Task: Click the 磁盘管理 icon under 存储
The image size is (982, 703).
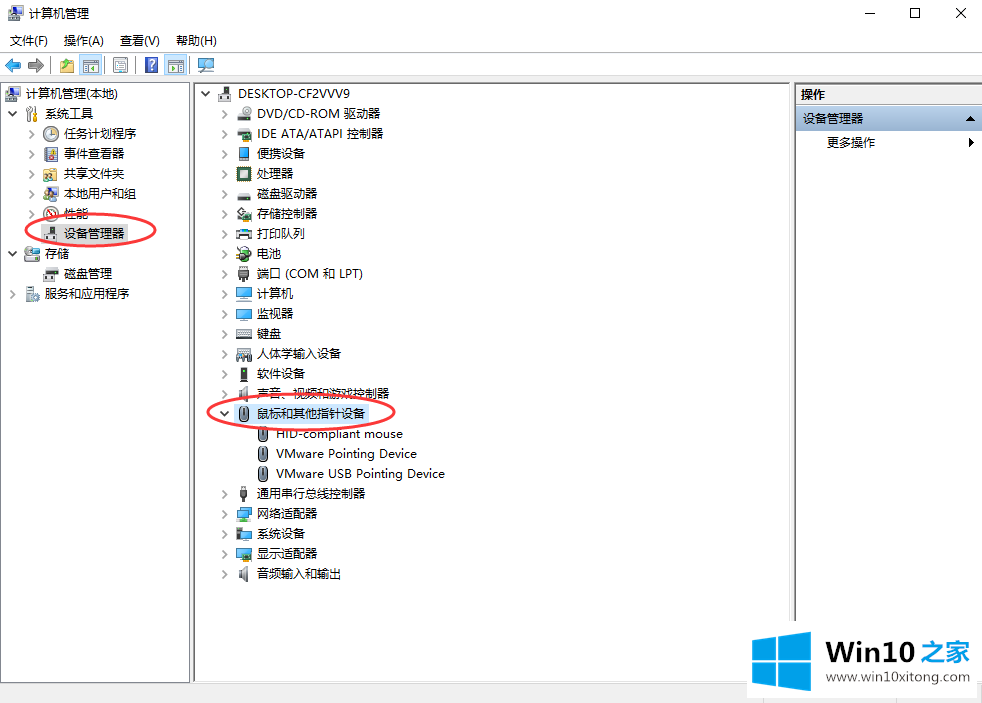Action: coord(51,273)
